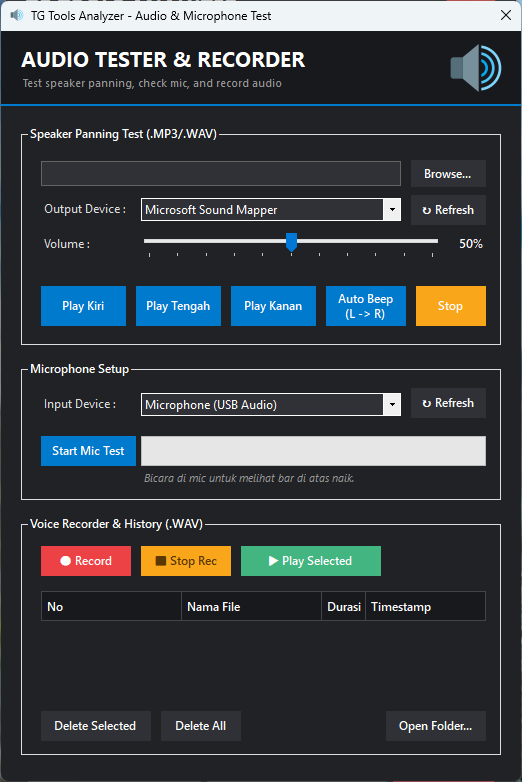Click the app speaker icon in title bar
Viewport: 522px width, 782px height.
click(x=16, y=15)
